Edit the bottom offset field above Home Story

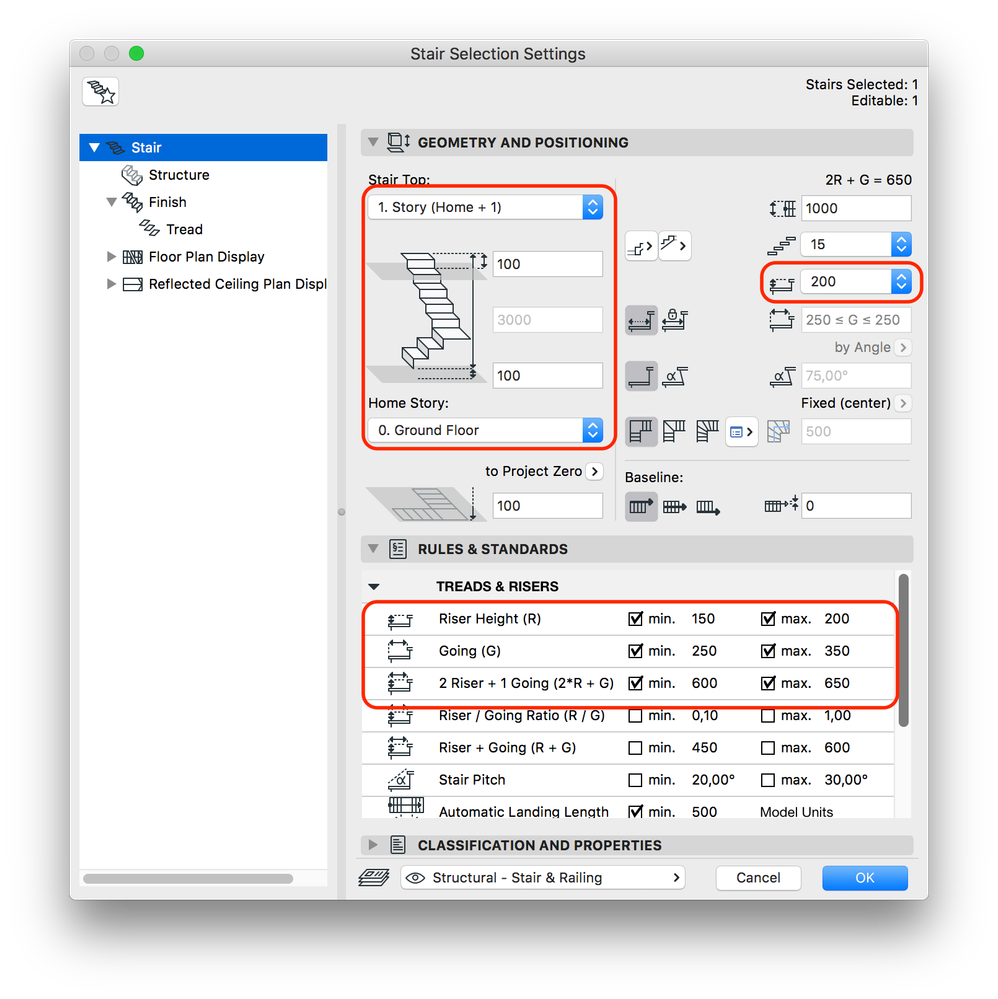tap(547, 376)
